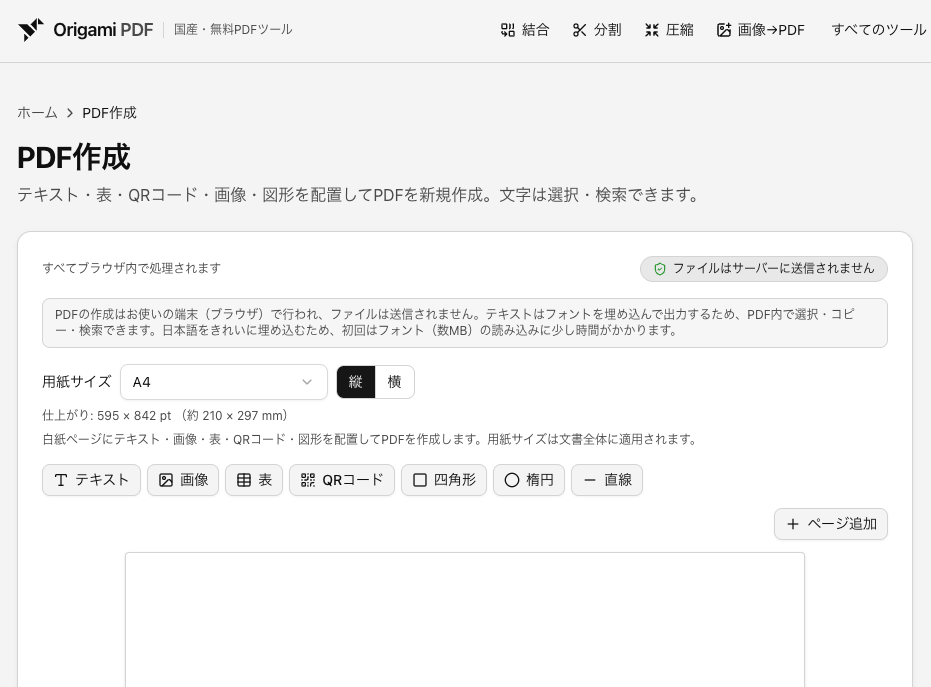Click the 仕上がり 595 × 842 pt text

(x=165, y=416)
